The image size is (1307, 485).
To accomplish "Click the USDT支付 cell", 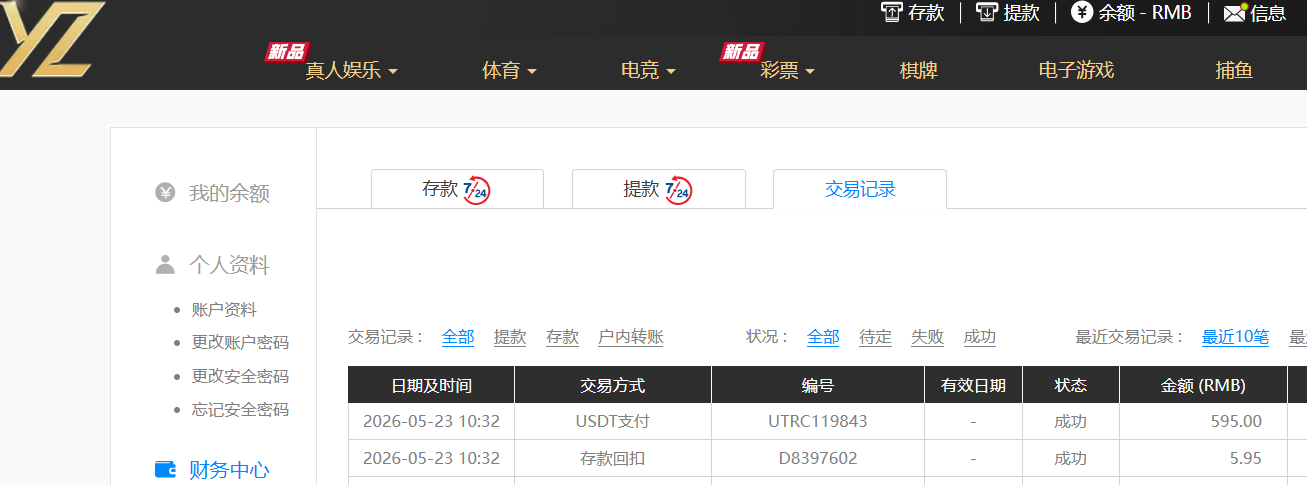I will coord(613,421).
